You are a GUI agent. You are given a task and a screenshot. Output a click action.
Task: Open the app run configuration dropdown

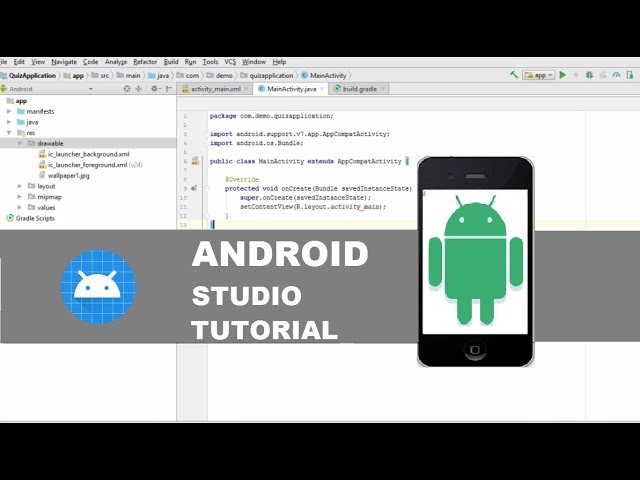538,75
